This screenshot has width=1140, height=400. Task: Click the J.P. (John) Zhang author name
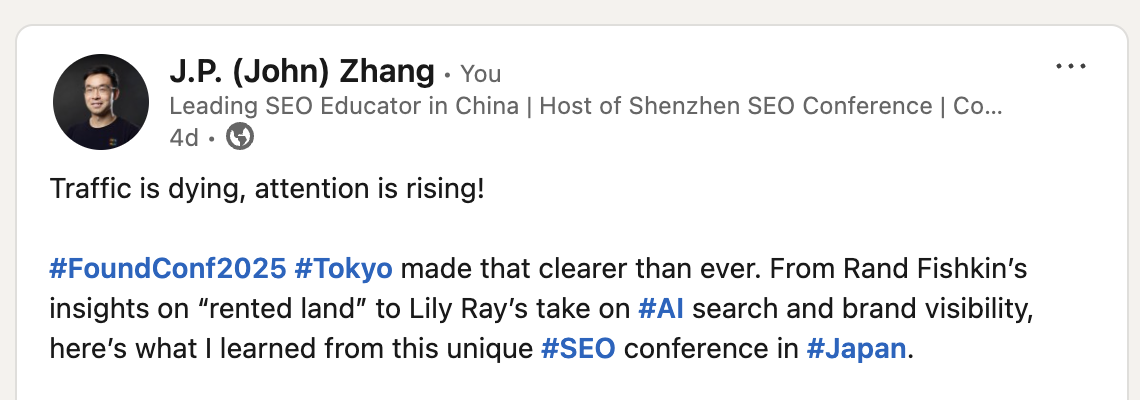(302, 72)
